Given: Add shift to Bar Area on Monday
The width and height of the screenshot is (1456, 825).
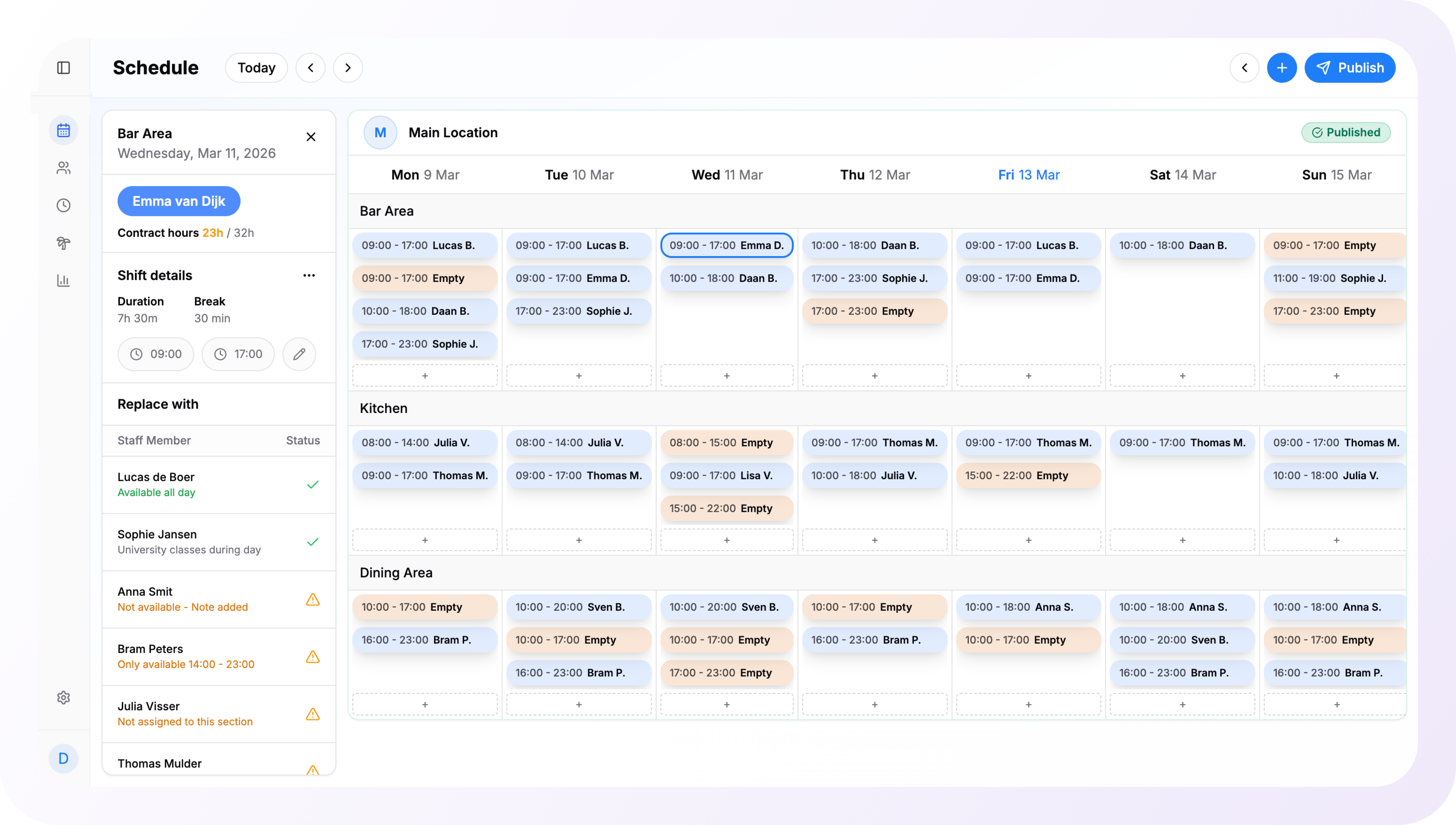Looking at the screenshot, I should (425, 376).
